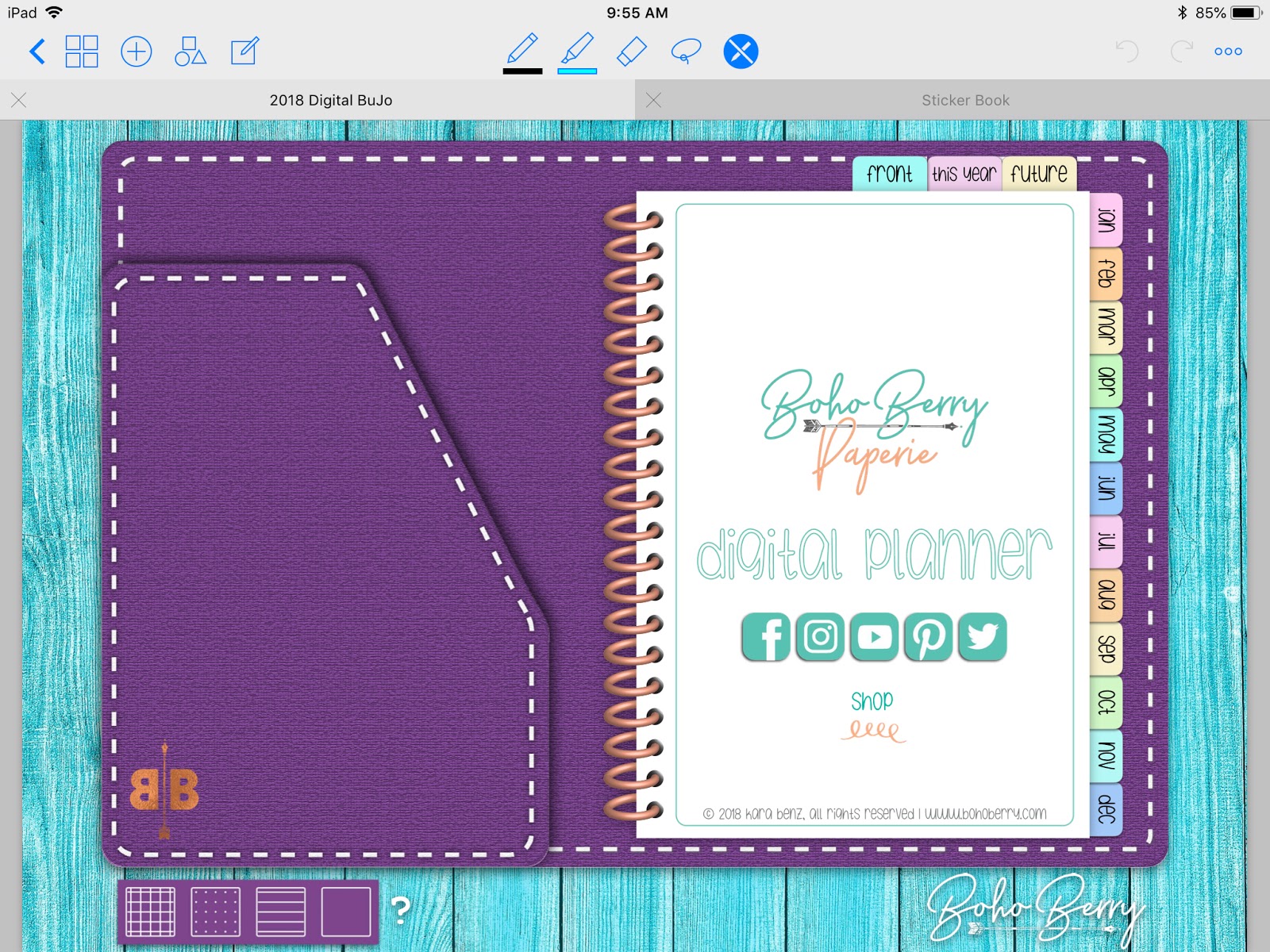Open the More options menu
1270x952 pixels.
tap(1228, 51)
